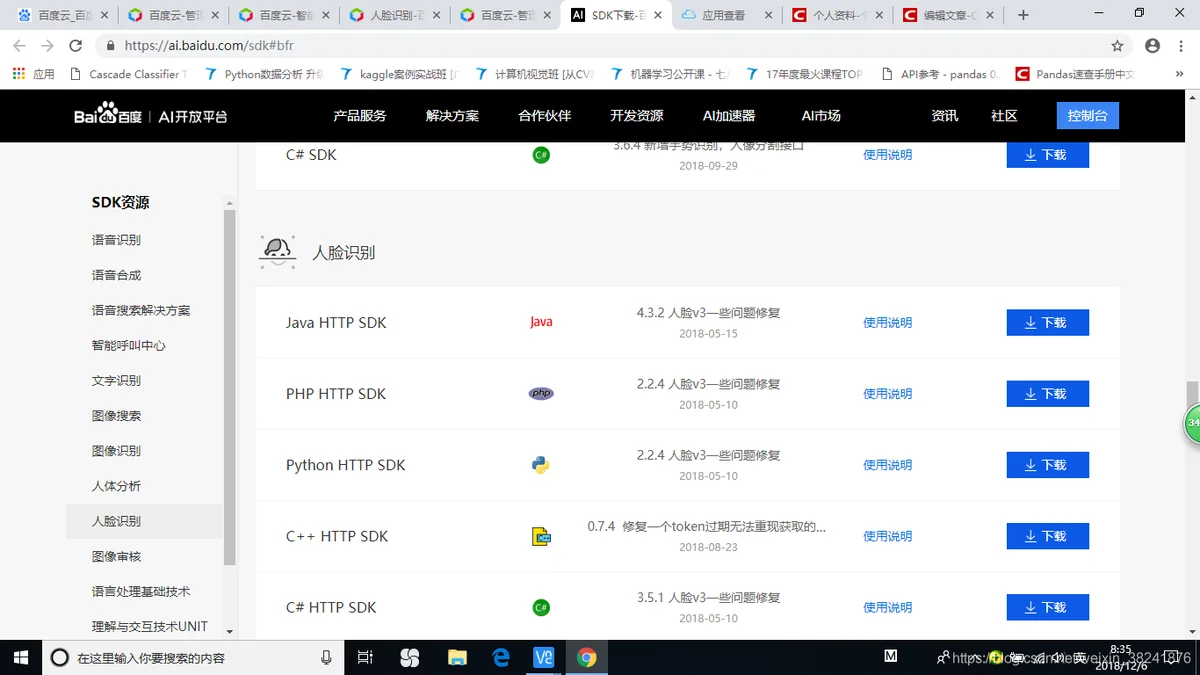This screenshot has width=1200, height=675.
Task: Click the green C# logo in C# HTTP SDK row
Action: click(x=541, y=607)
